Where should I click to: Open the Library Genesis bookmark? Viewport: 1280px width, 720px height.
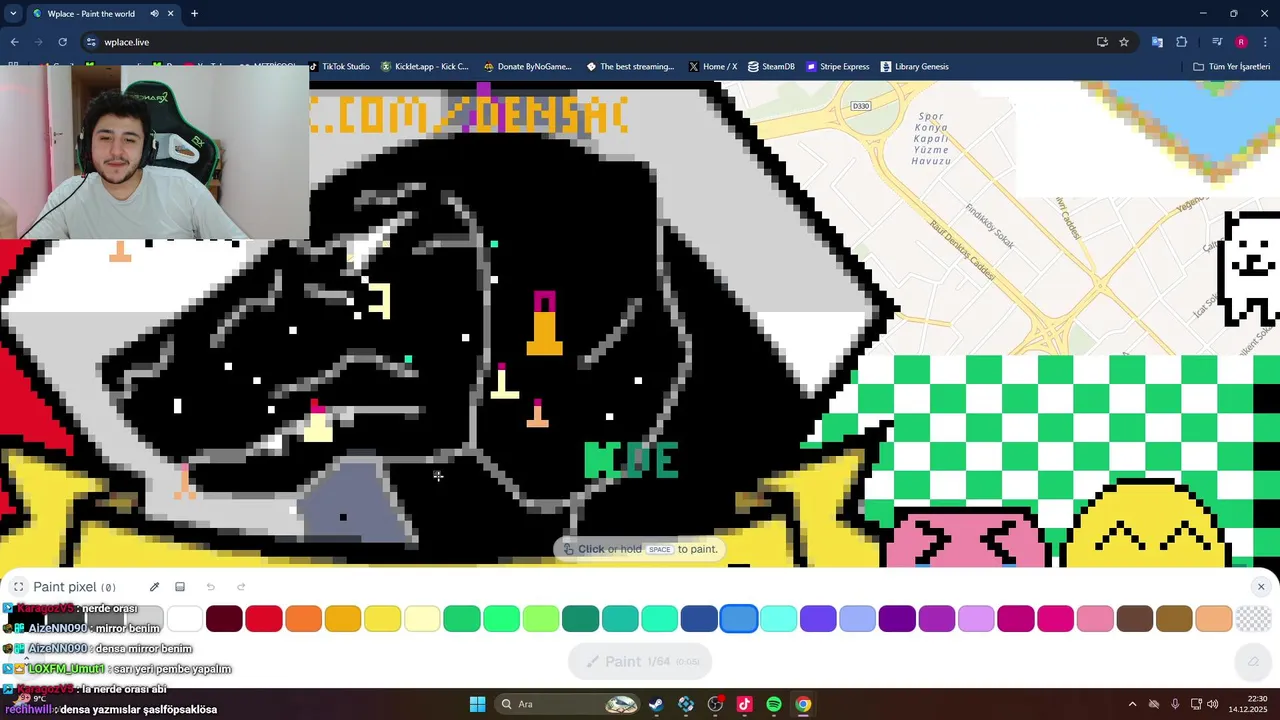pyautogui.click(x=915, y=67)
